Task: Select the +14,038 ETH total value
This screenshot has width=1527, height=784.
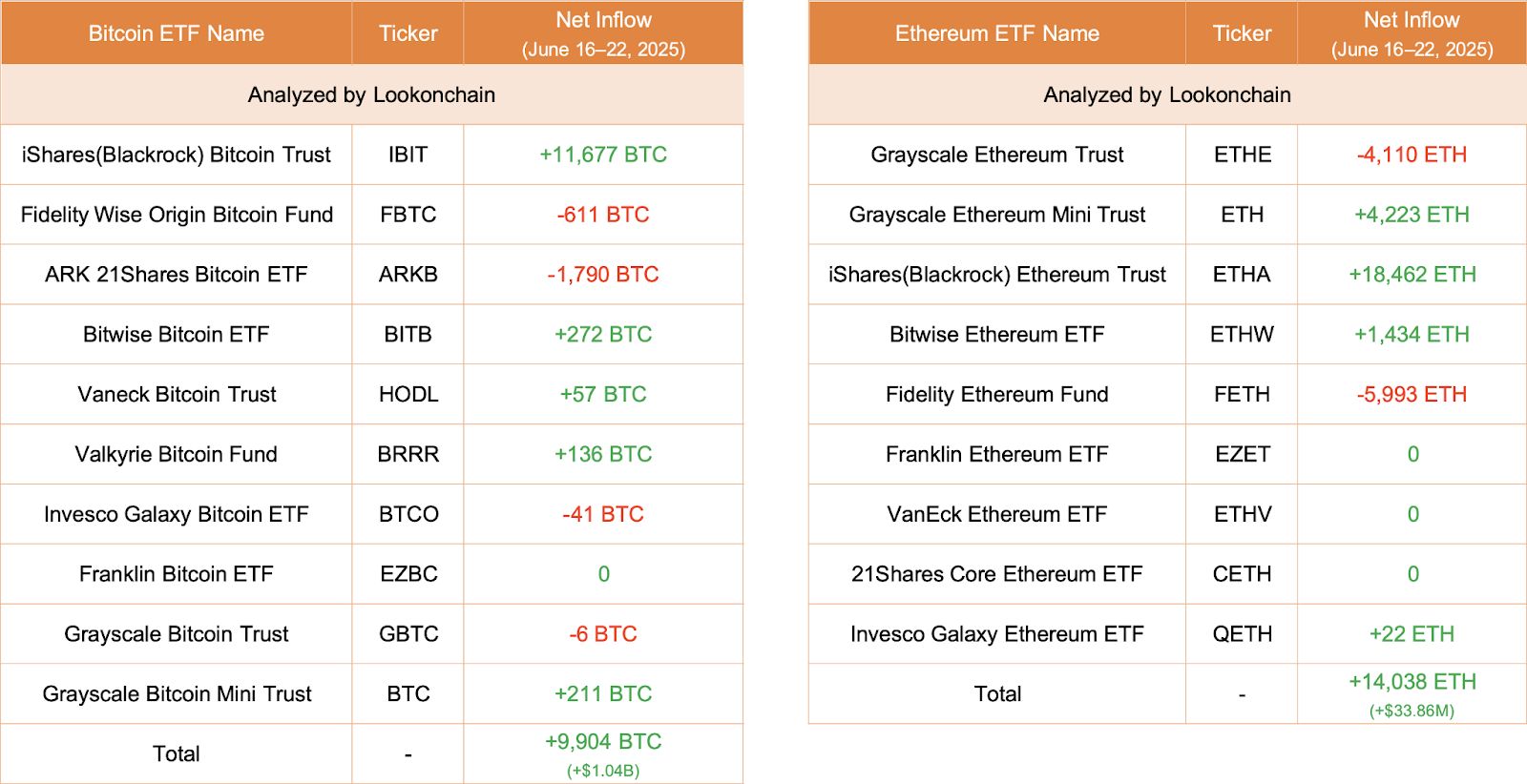Action: [x=1412, y=682]
